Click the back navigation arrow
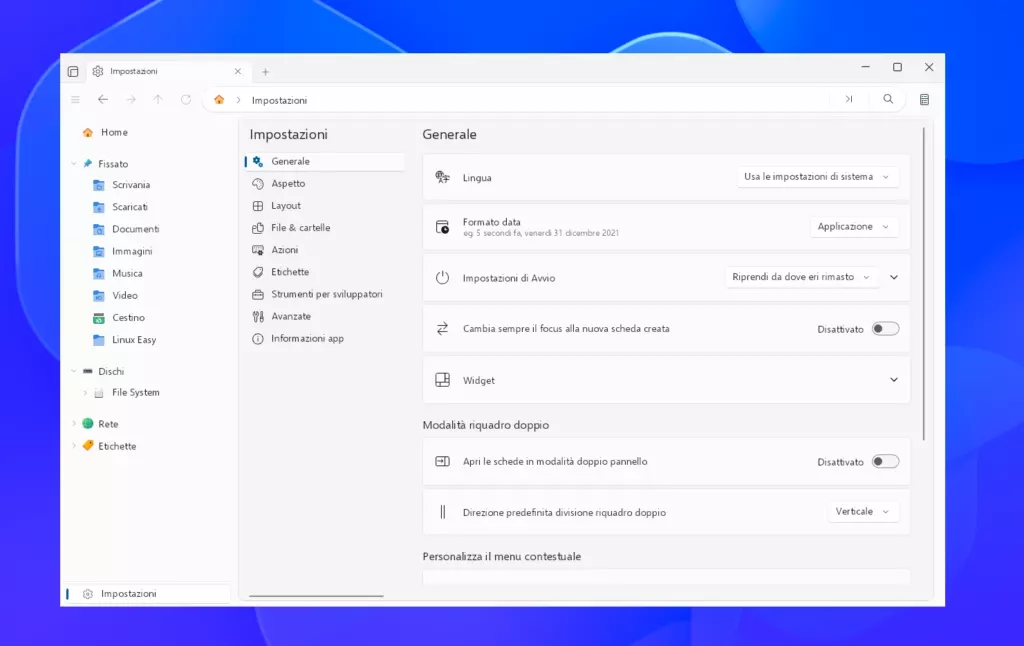The width and height of the screenshot is (1024, 646). [x=103, y=99]
